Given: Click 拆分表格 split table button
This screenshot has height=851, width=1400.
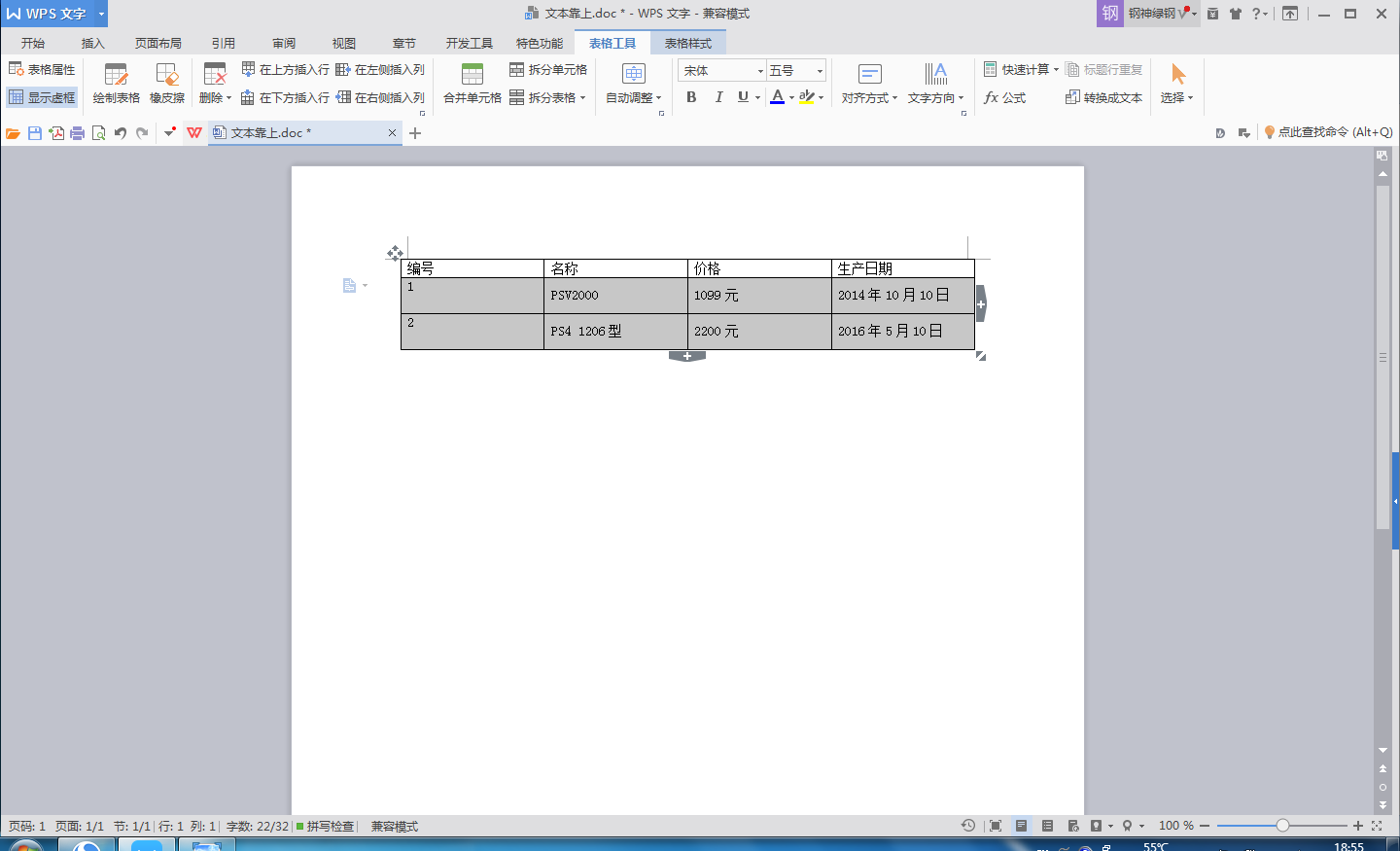Looking at the screenshot, I should (548, 97).
